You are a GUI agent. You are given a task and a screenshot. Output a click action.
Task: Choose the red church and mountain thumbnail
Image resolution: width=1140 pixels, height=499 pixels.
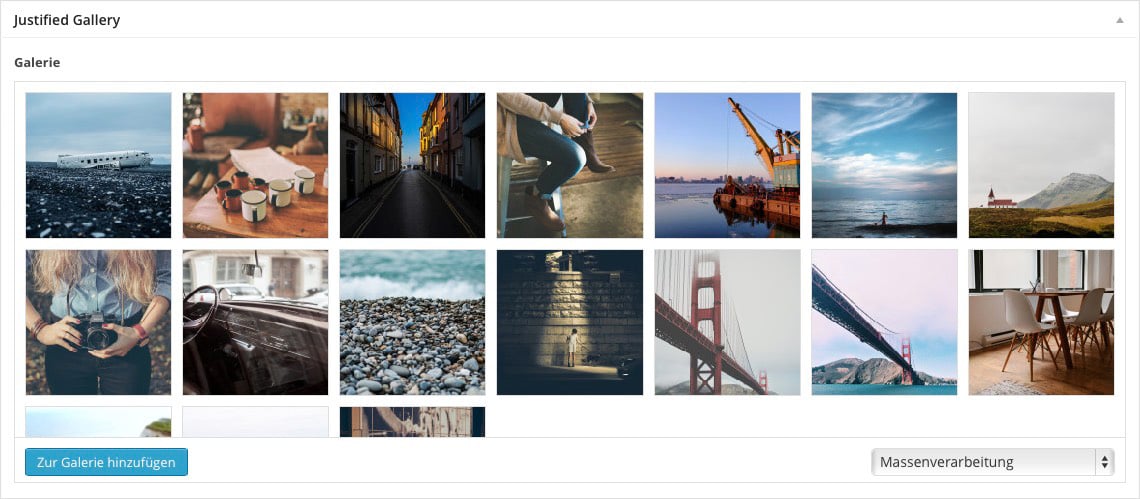pos(1041,165)
